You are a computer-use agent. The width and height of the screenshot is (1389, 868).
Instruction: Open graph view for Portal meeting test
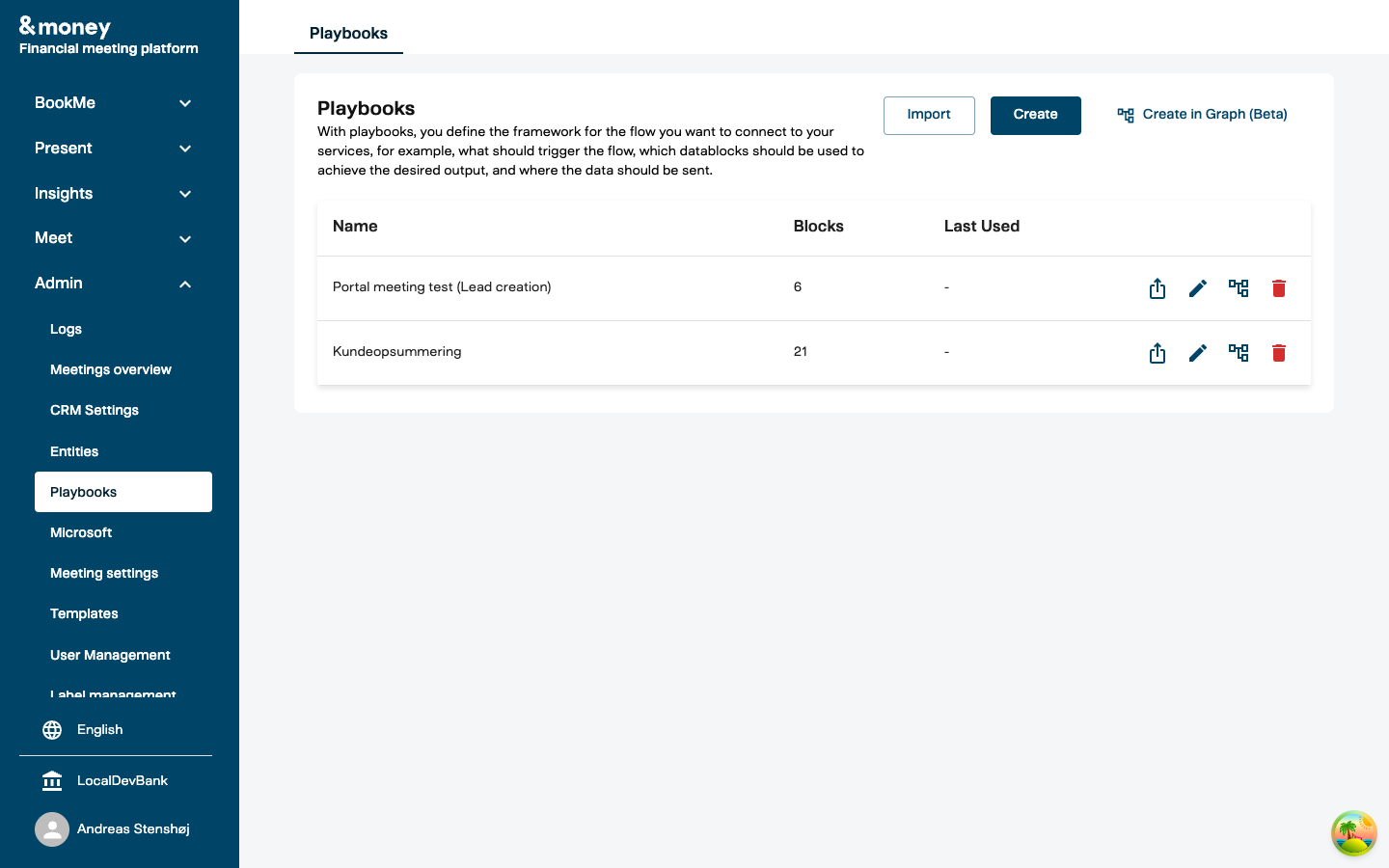click(1239, 288)
